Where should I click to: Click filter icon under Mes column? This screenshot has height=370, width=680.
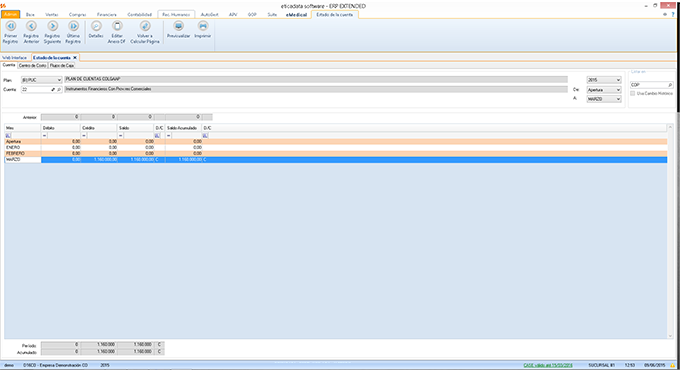tap(8, 136)
